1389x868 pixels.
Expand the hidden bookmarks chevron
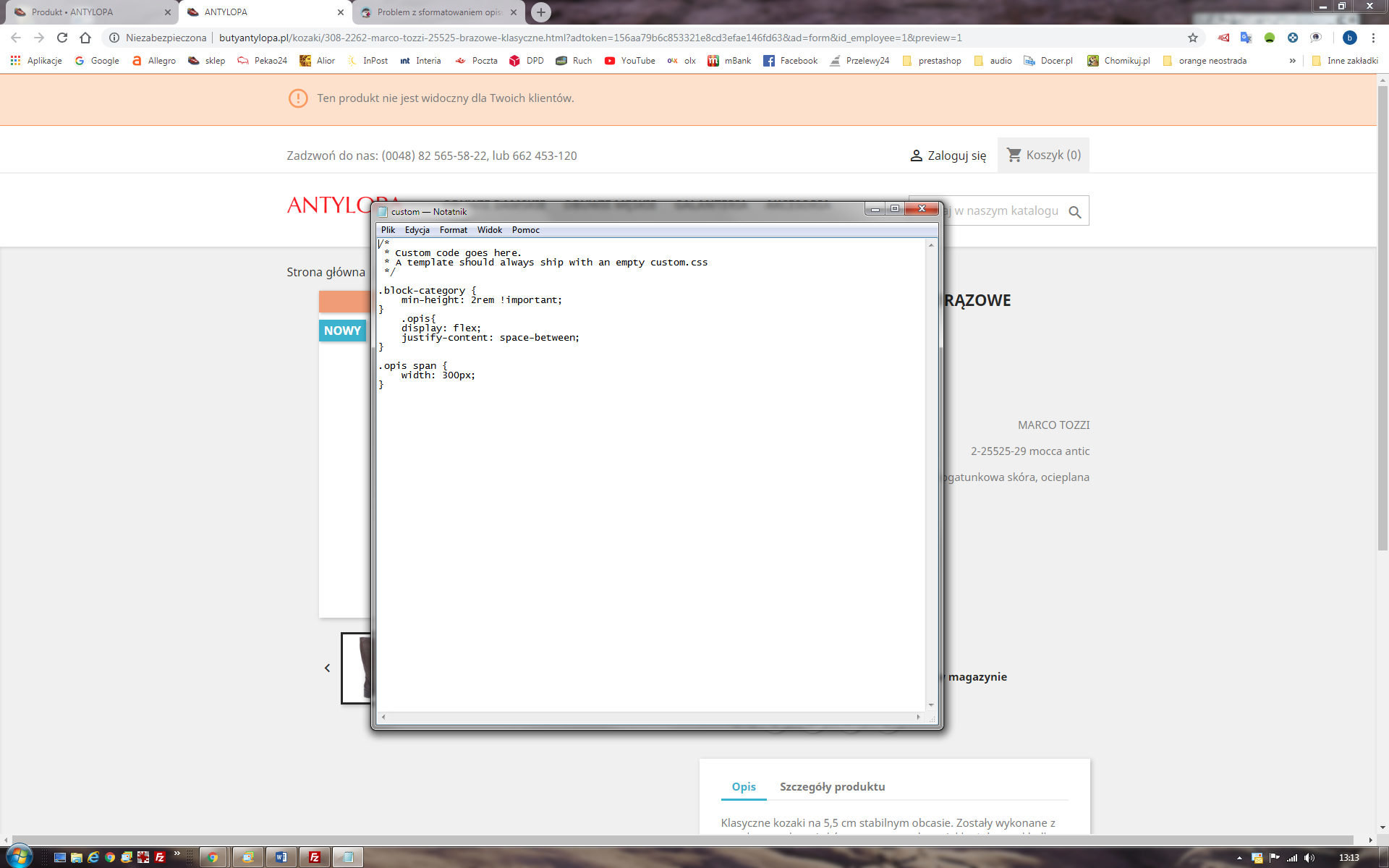(x=1292, y=61)
